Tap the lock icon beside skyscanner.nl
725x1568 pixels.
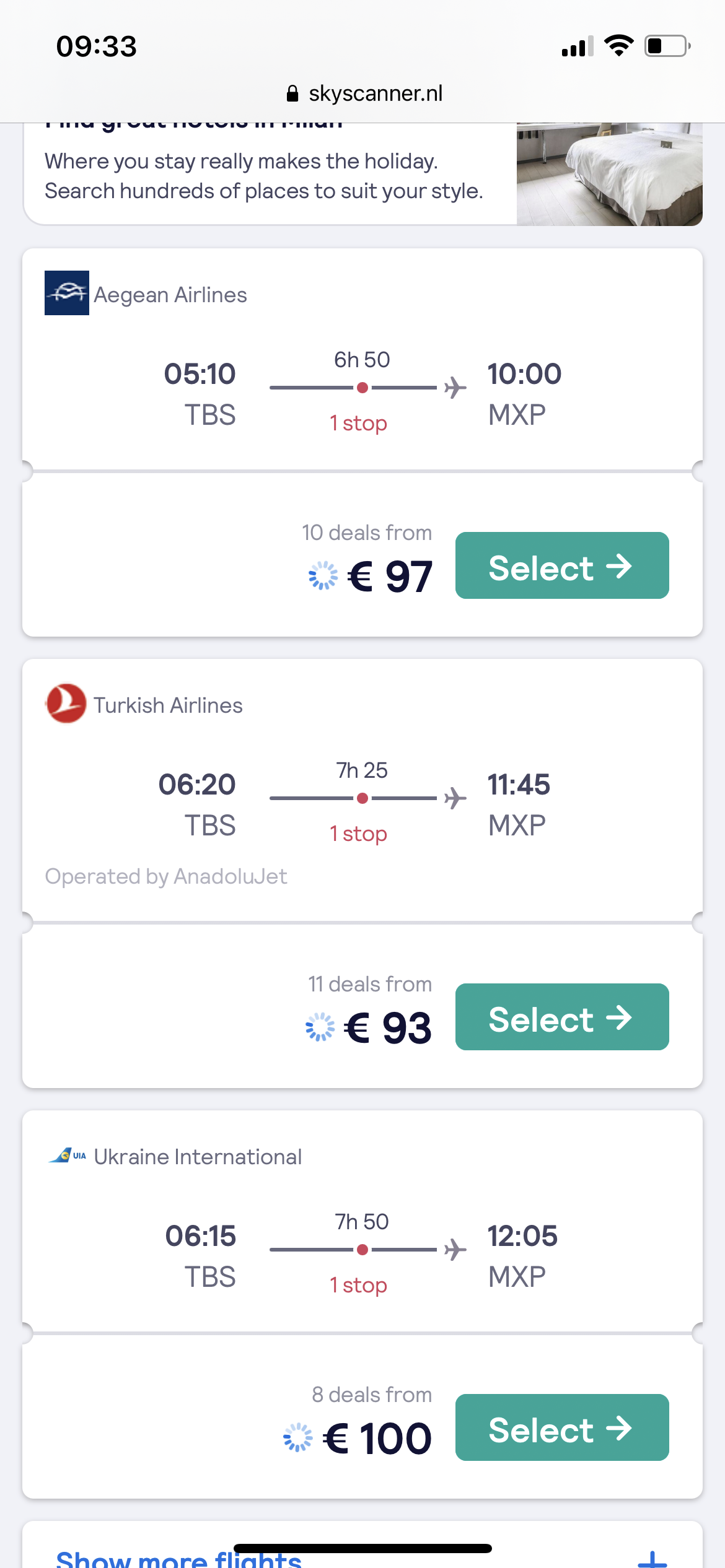292,94
